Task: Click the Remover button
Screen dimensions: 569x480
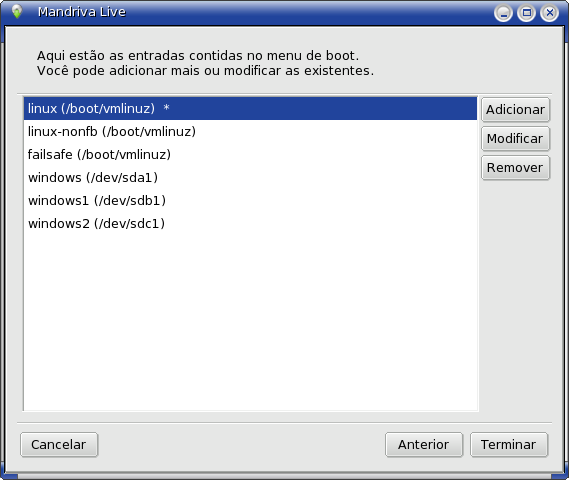Action: (516, 168)
